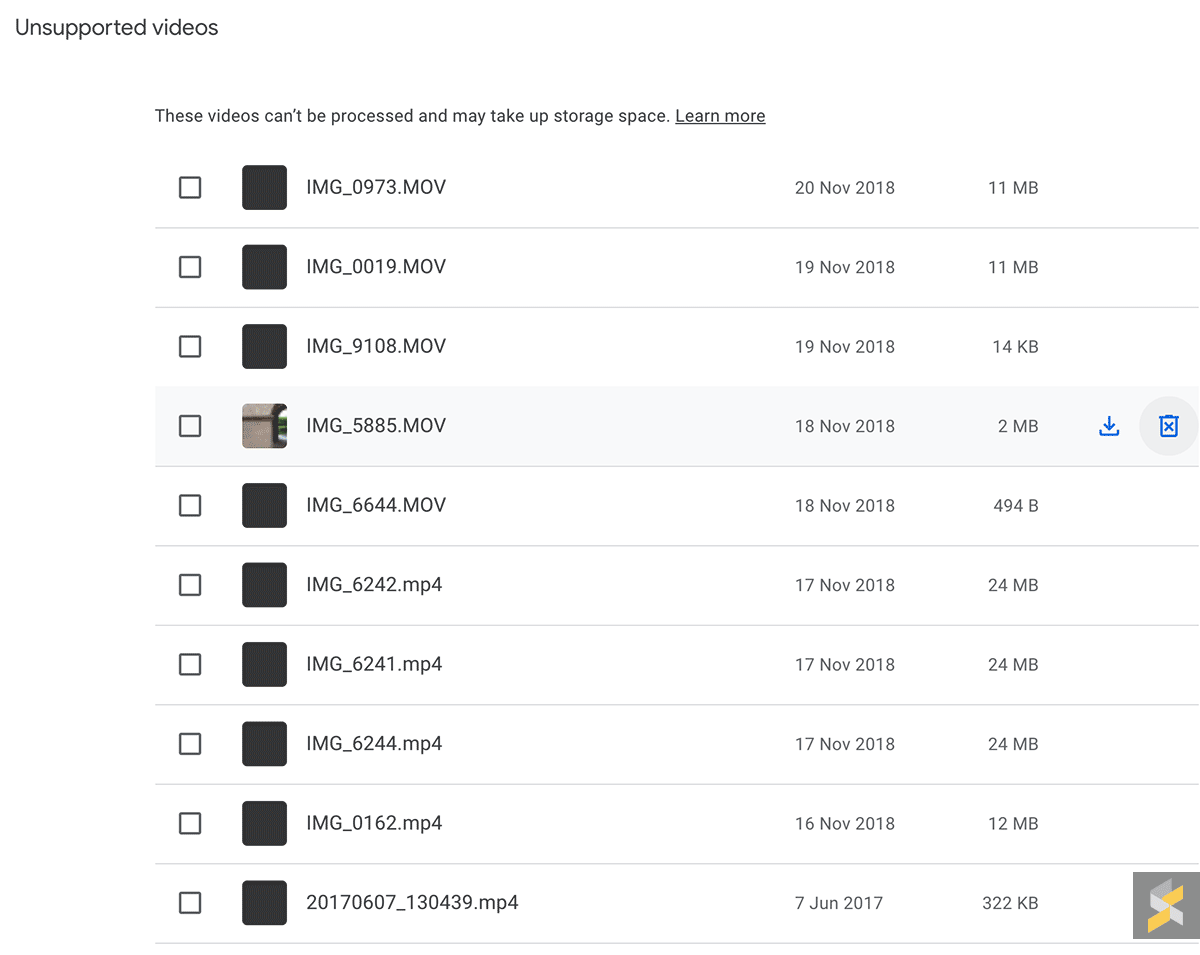Viewport: 1200px width, 955px height.
Task: Download the IMG_5885.MOV video
Action: click(x=1108, y=427)
